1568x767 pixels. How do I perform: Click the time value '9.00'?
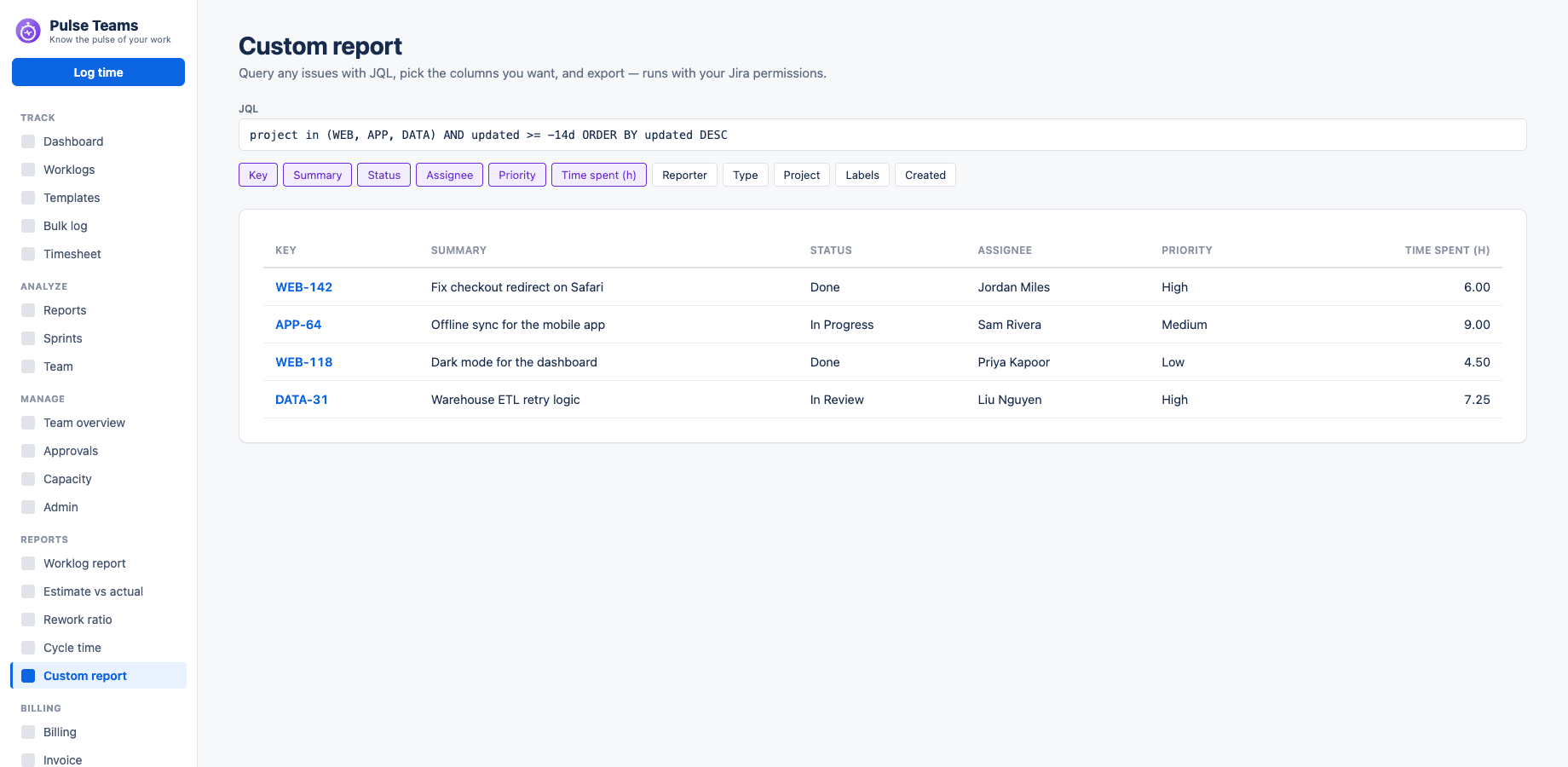click(1477, 325)
